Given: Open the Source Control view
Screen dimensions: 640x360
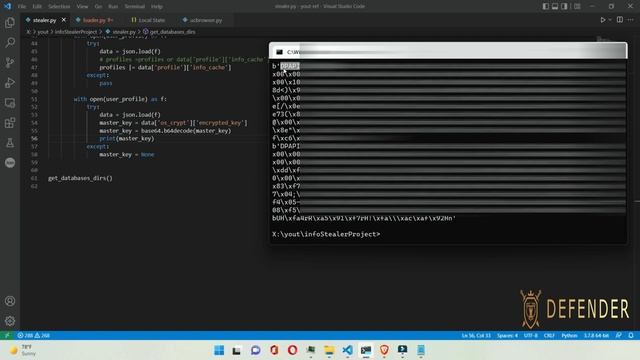Looking at the screenshot, I should [10, 62].
